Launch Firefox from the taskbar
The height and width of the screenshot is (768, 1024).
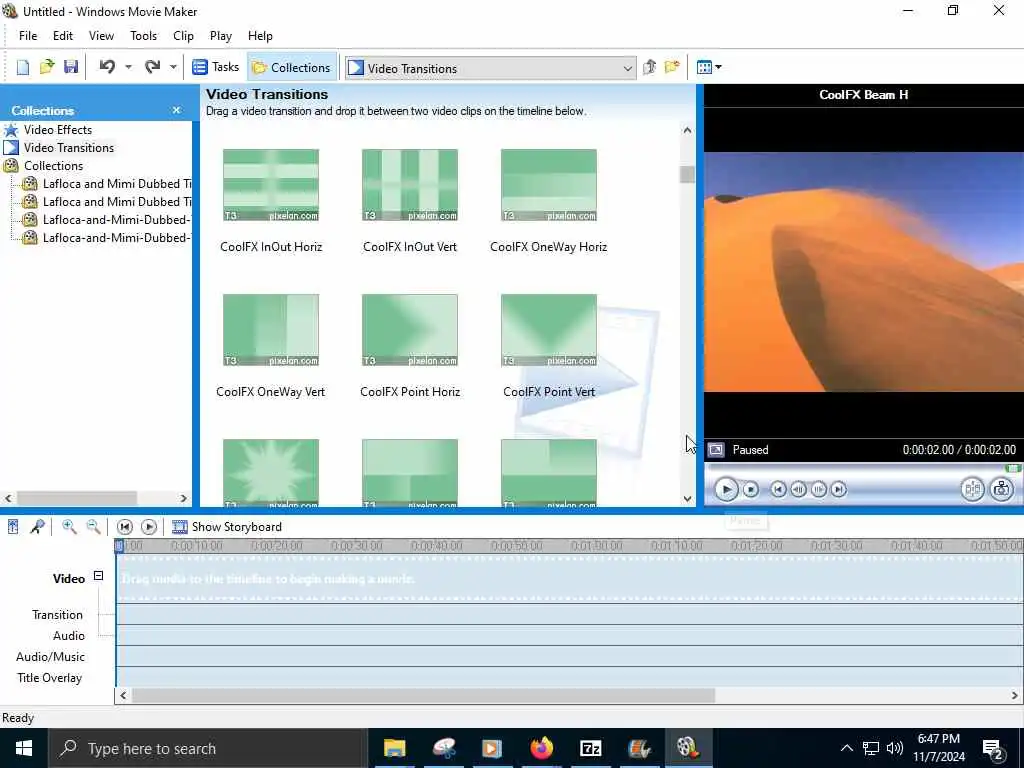pos(541,748)
